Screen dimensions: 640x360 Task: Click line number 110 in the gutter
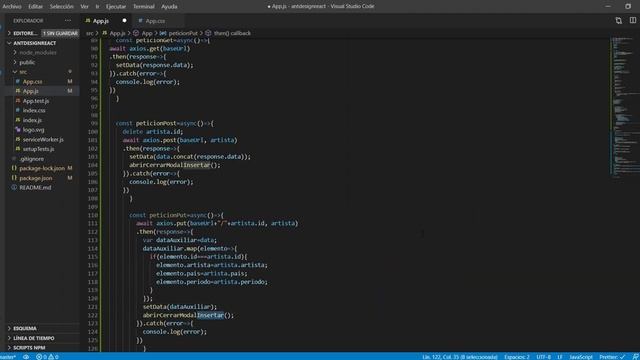[93, 215]
